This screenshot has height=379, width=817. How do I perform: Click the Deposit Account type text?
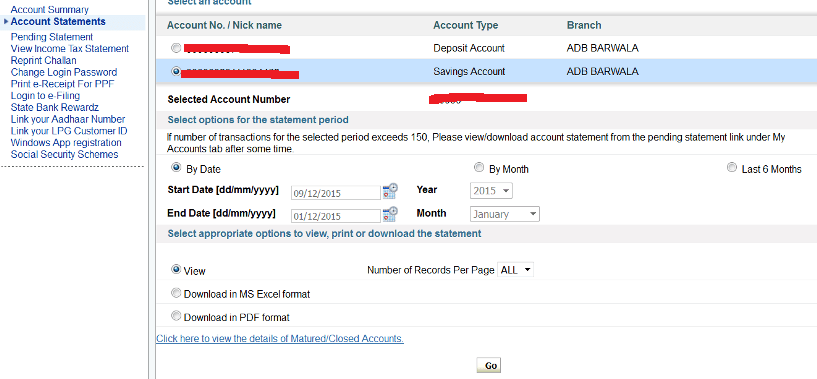pyautogui.click(x=469, y=48)
